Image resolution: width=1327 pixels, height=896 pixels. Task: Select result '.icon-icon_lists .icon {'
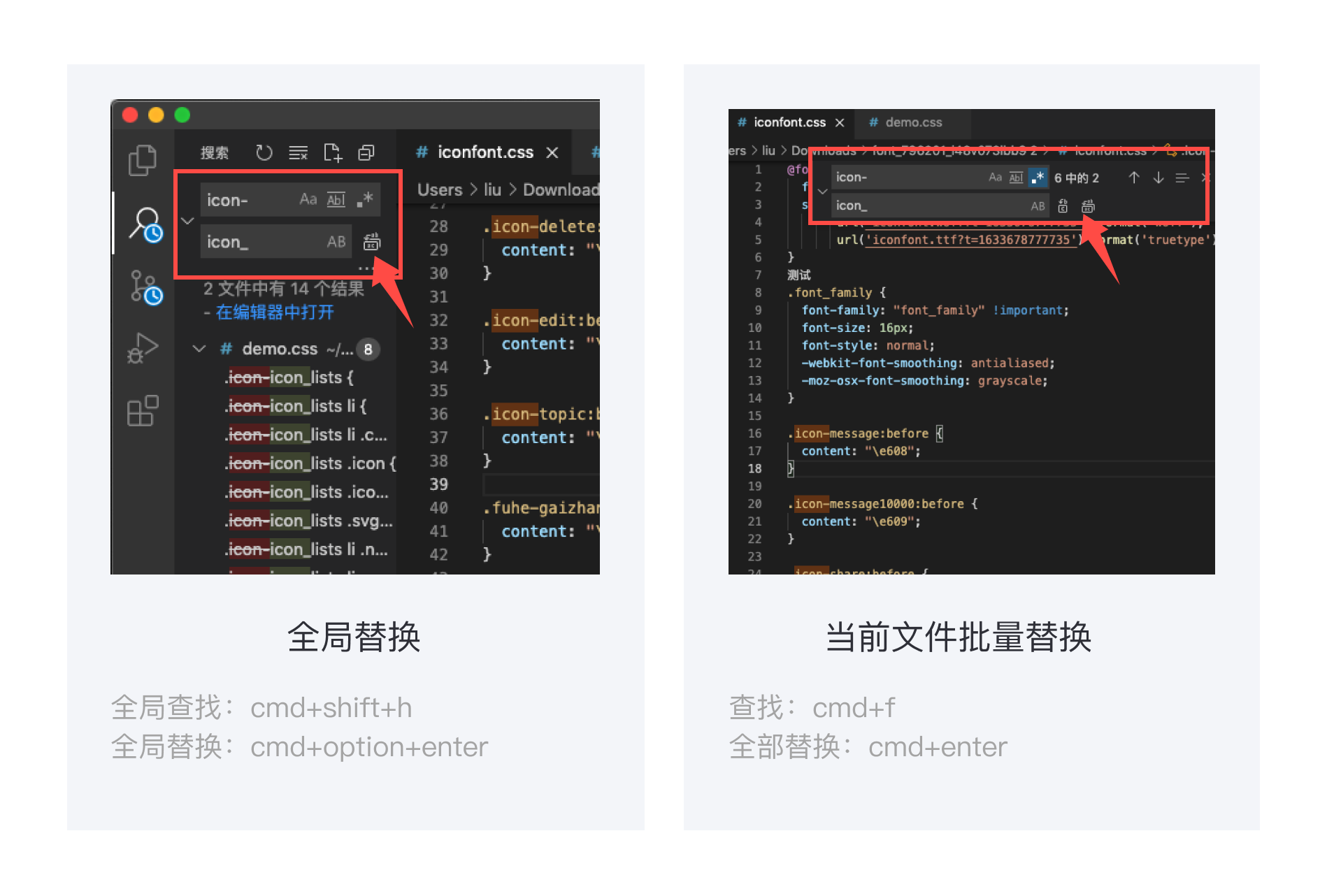pos(310,463)
